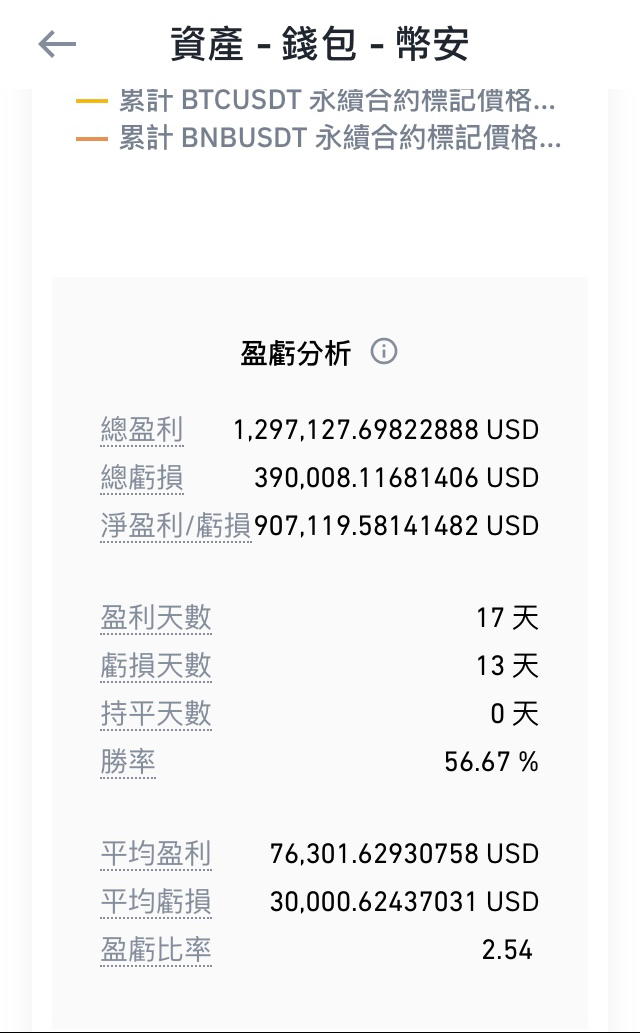Show the 勝率 explanation
The image size is (640, 1033).
128,762
